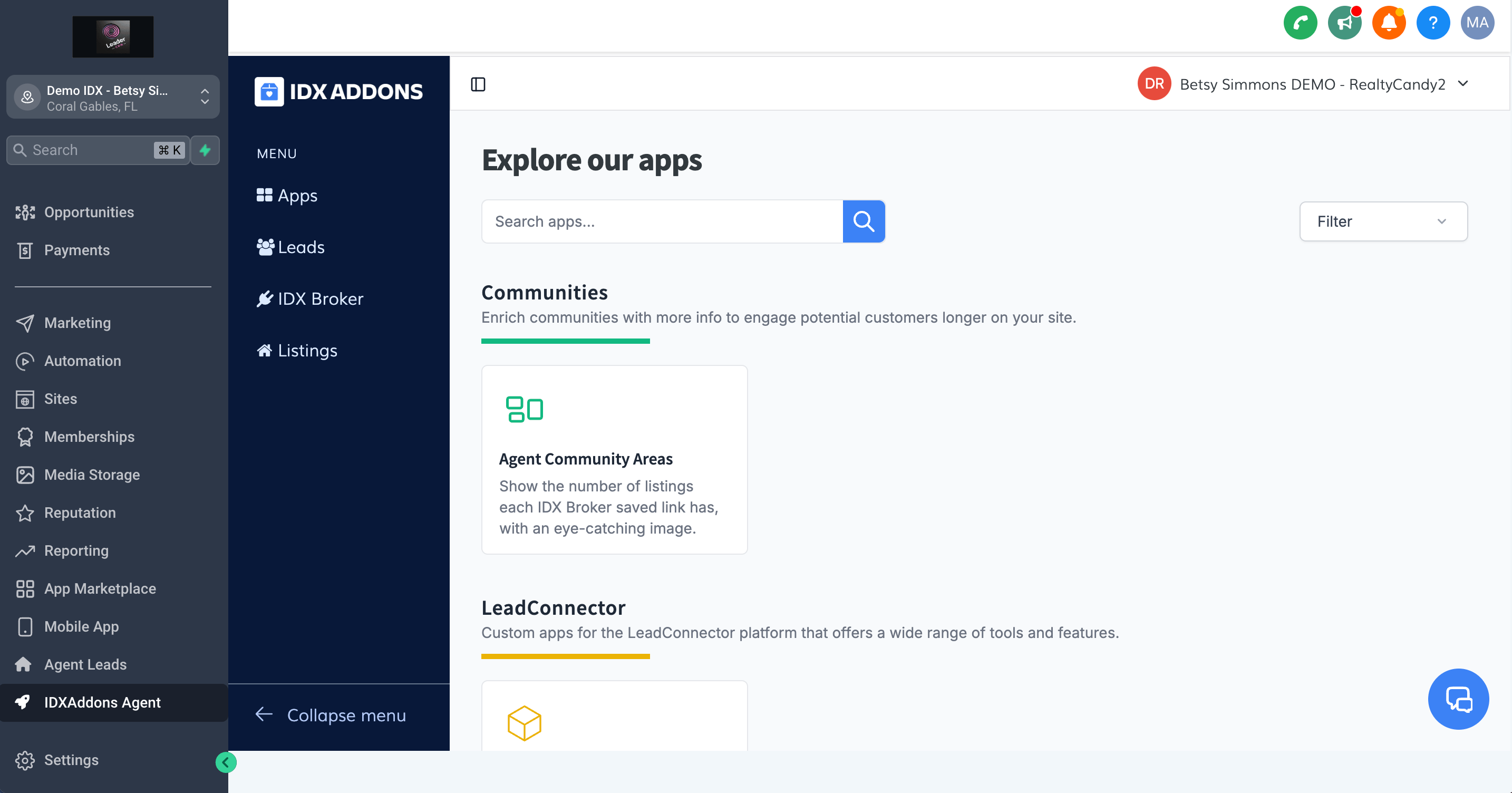The image size is (1512, 793).
Task: Open the Filter dropdown
Action: pos(1383,221)
